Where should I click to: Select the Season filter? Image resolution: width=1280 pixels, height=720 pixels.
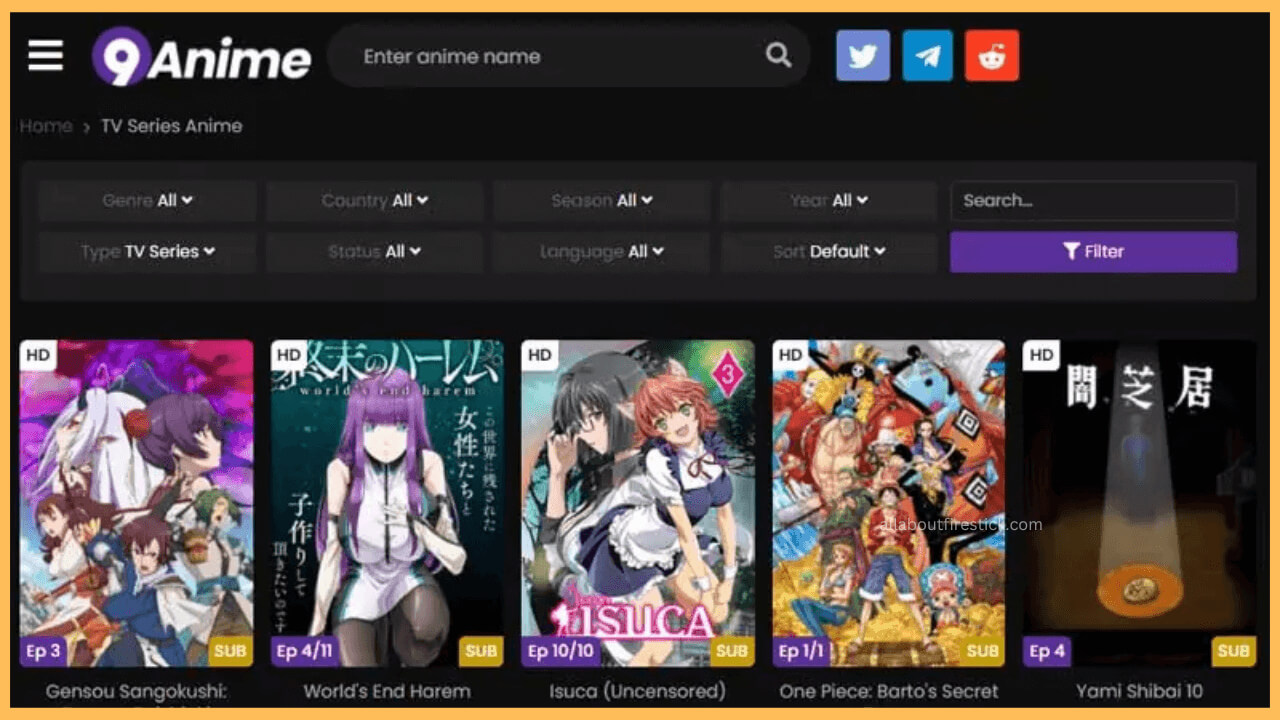[601, 200]
